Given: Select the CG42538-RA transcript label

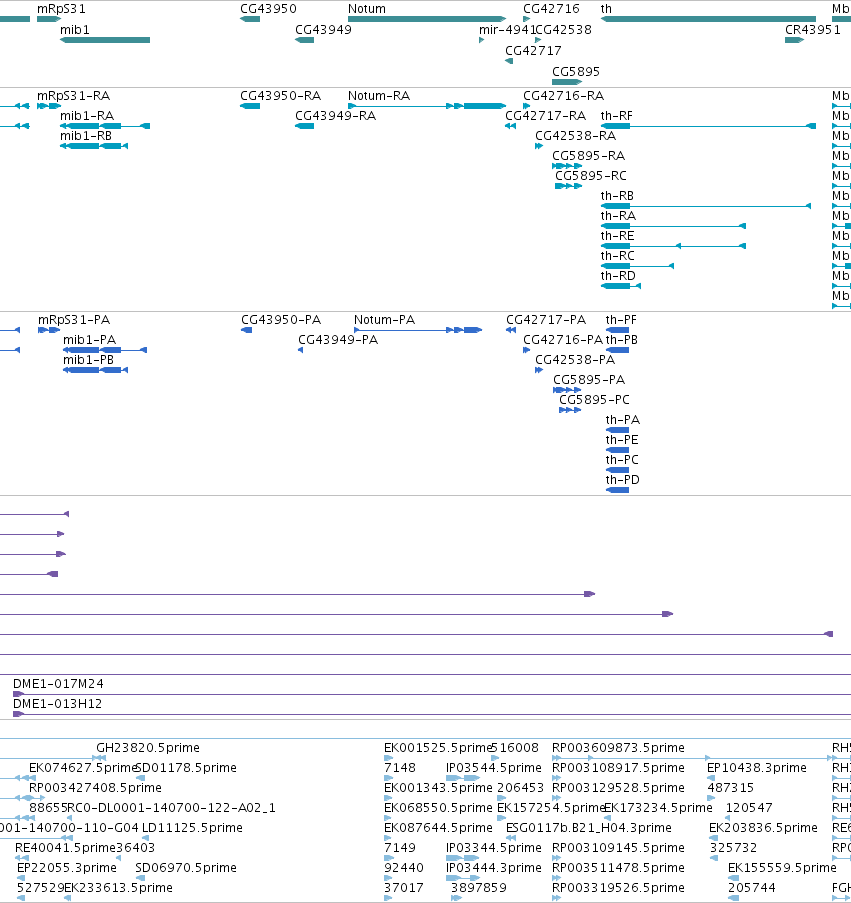Looking at the screenshot, I should tap(575, 136).
